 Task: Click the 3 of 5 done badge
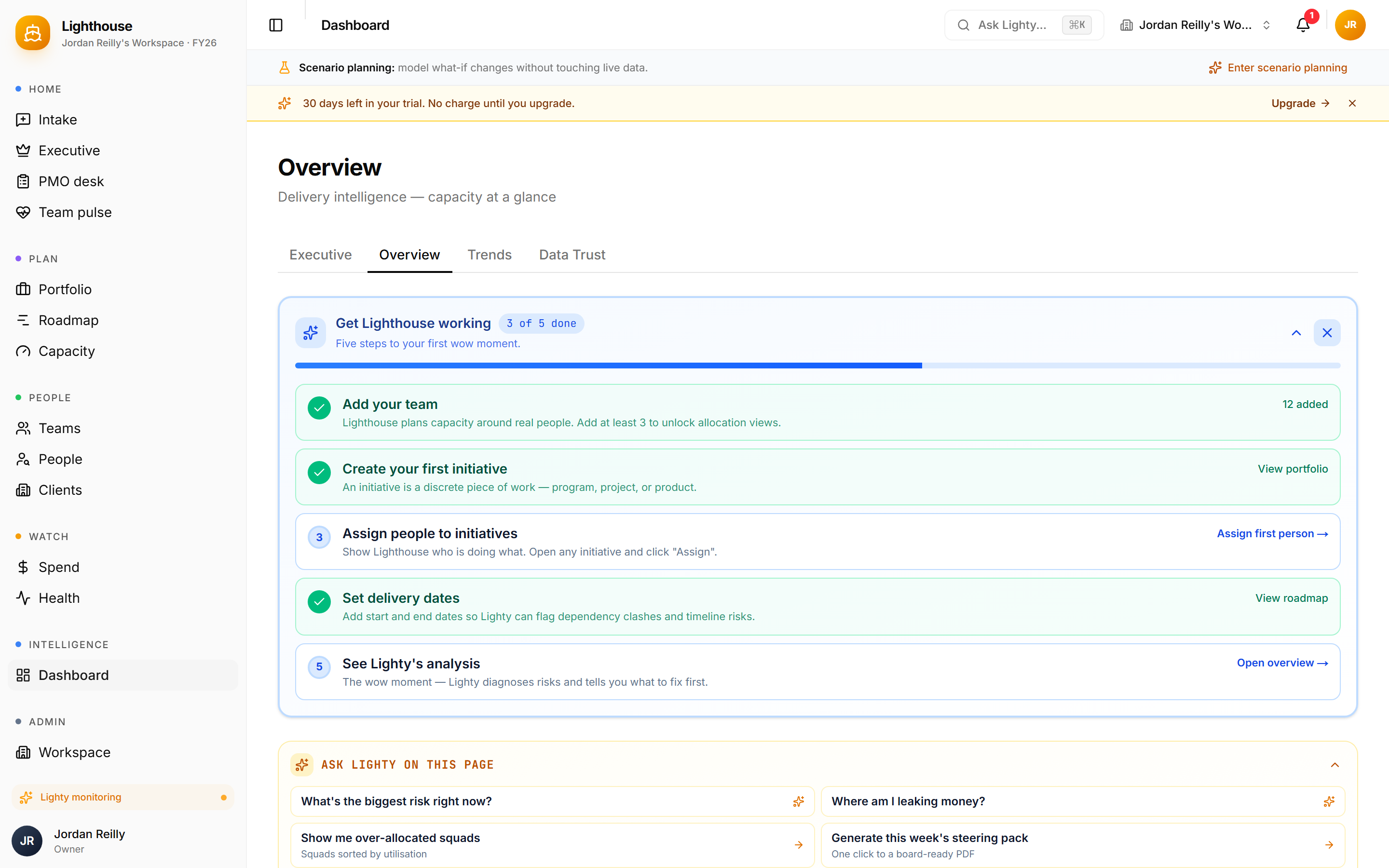pyautogui.click(x=541, y=324)
